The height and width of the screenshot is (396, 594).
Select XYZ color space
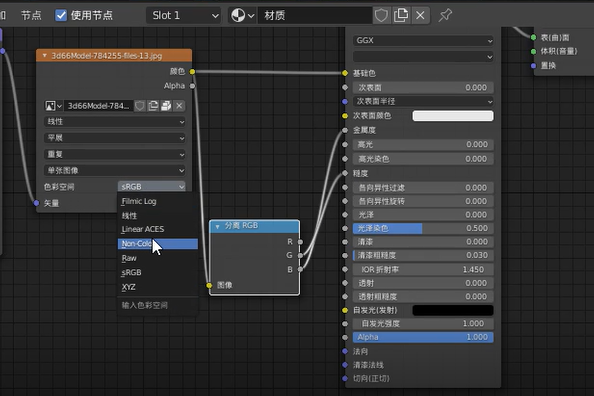(158, 287)
